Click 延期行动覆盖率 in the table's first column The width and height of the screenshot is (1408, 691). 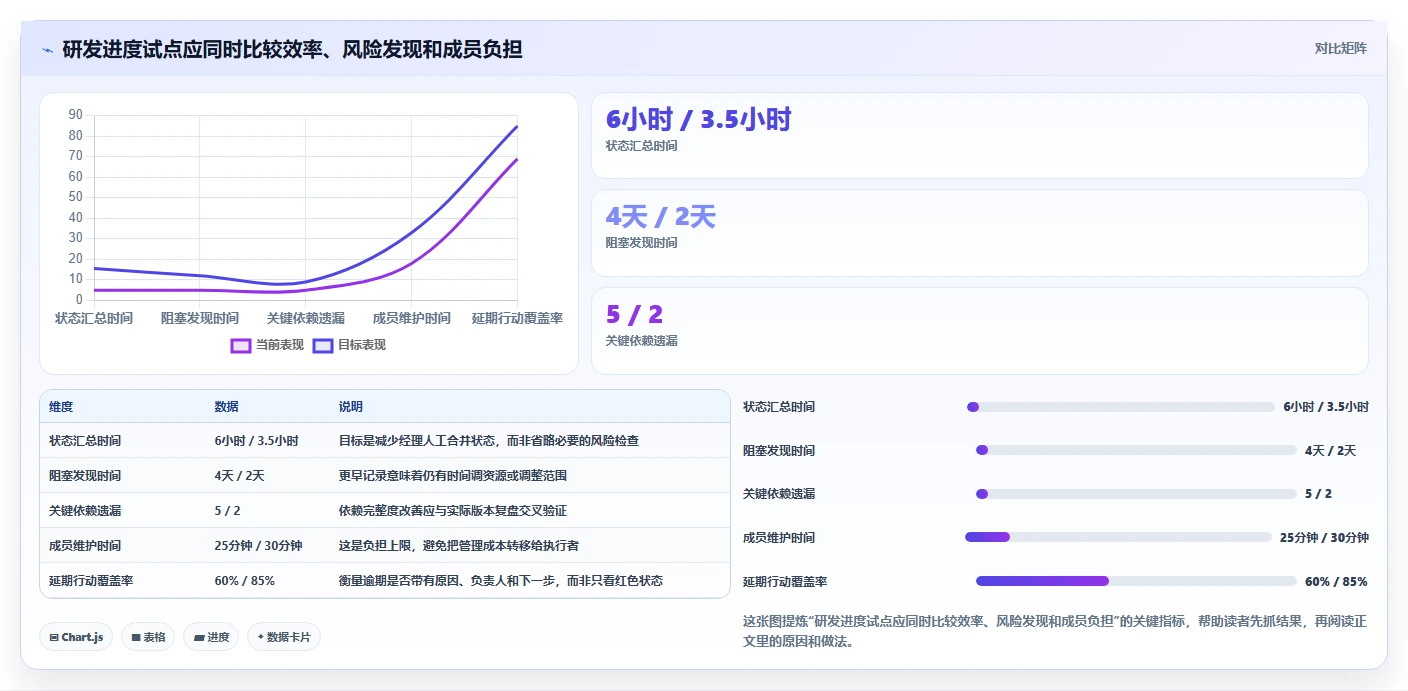coord(91,581)
